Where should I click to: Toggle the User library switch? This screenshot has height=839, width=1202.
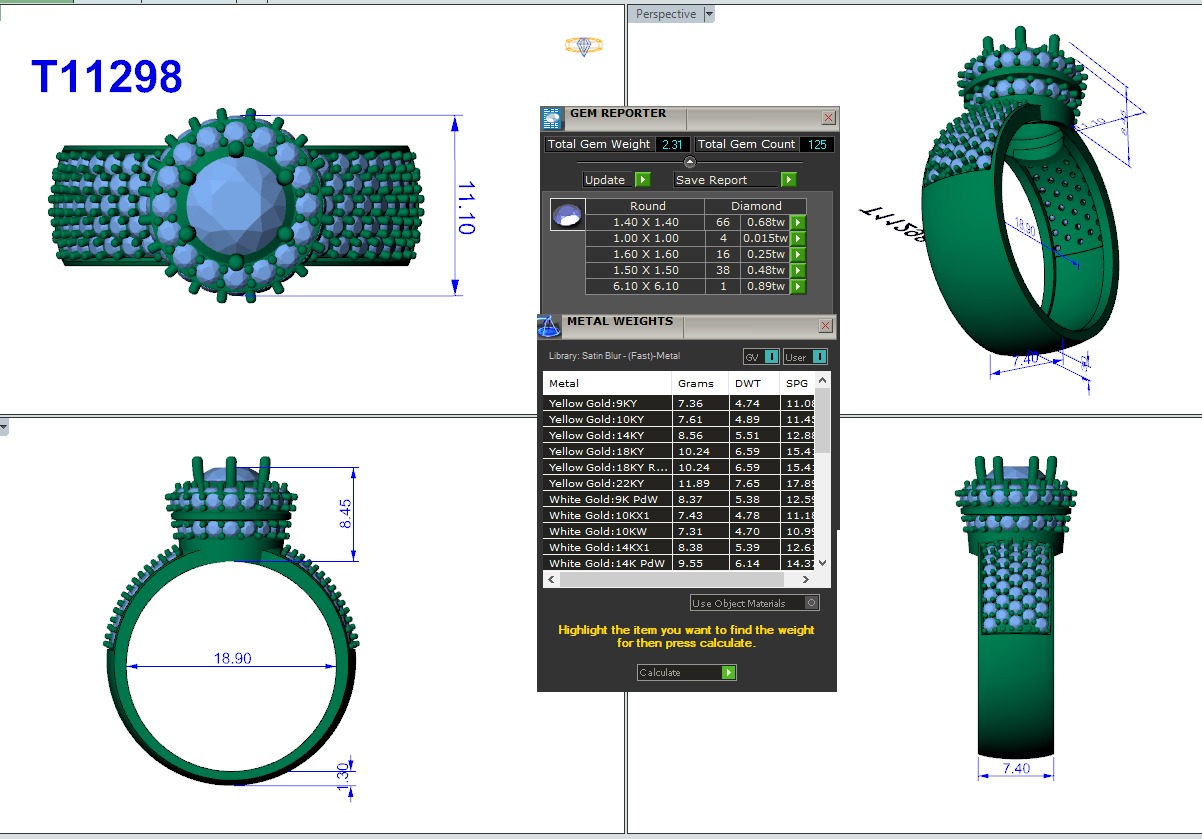pos(818,357)
